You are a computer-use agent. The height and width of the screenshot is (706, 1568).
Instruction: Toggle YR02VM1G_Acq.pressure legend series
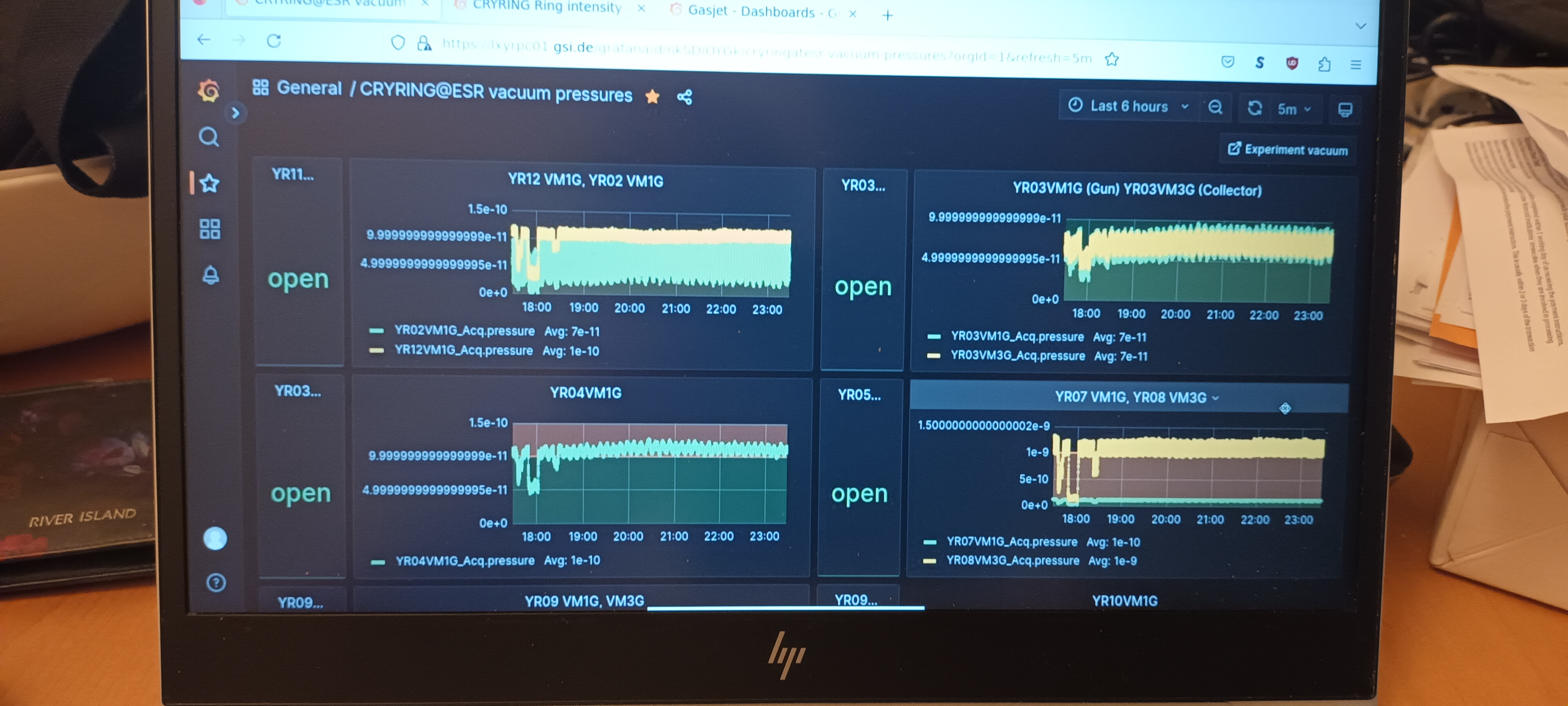[464, 331]
